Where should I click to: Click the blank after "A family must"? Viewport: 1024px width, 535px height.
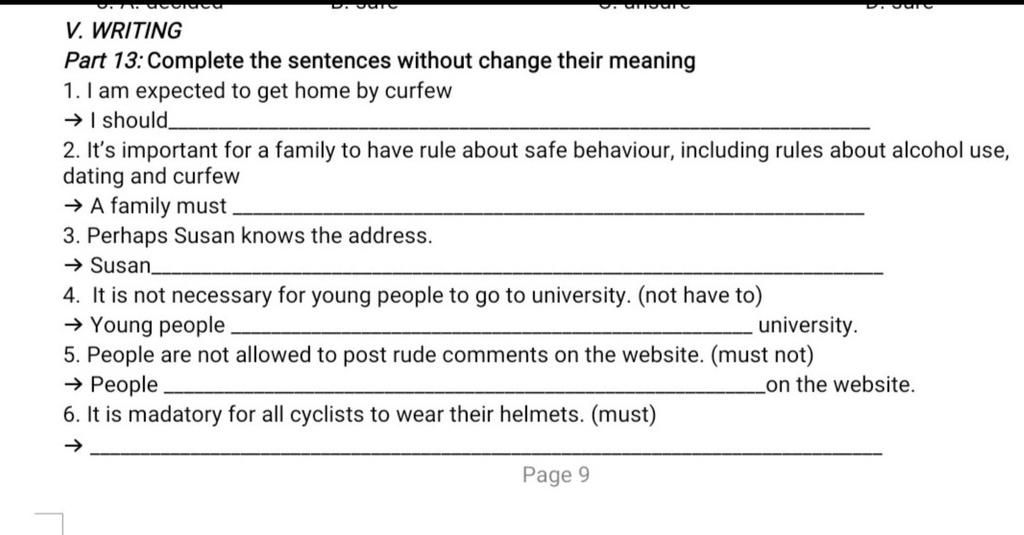[549, 211]
